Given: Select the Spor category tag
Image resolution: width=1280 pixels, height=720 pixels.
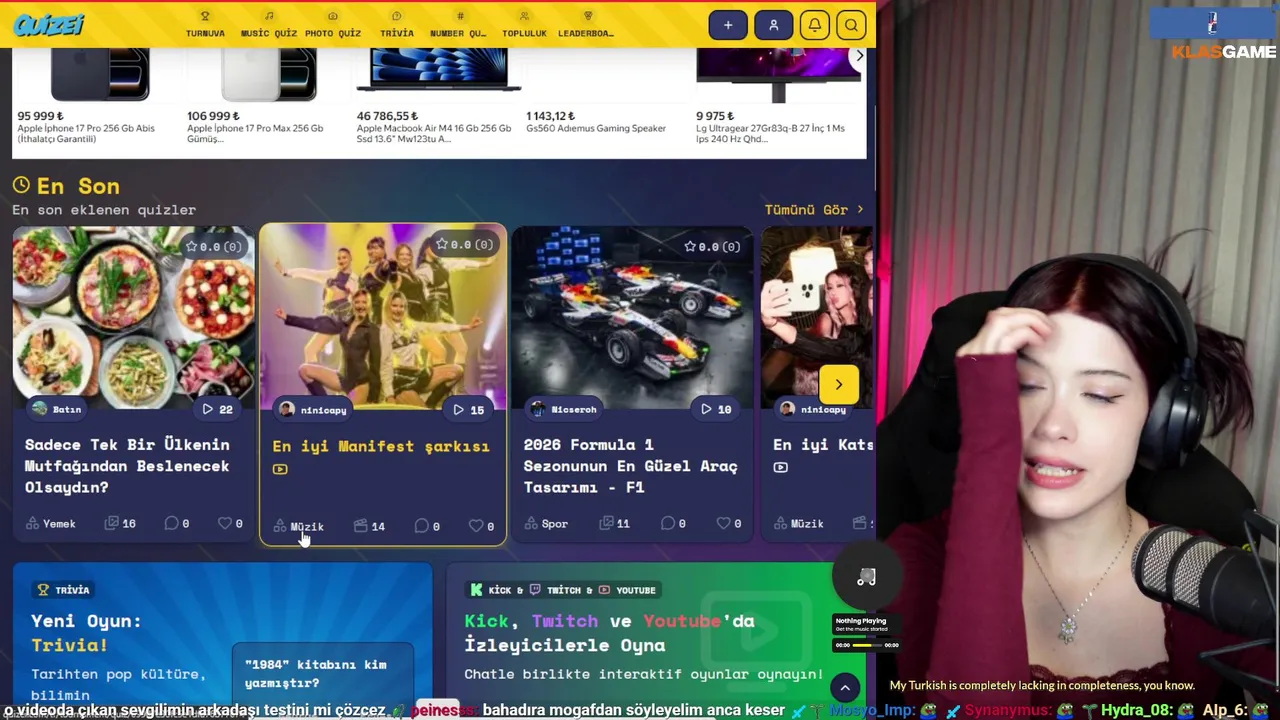Looking at the screenshot, I should pos(547,524).
